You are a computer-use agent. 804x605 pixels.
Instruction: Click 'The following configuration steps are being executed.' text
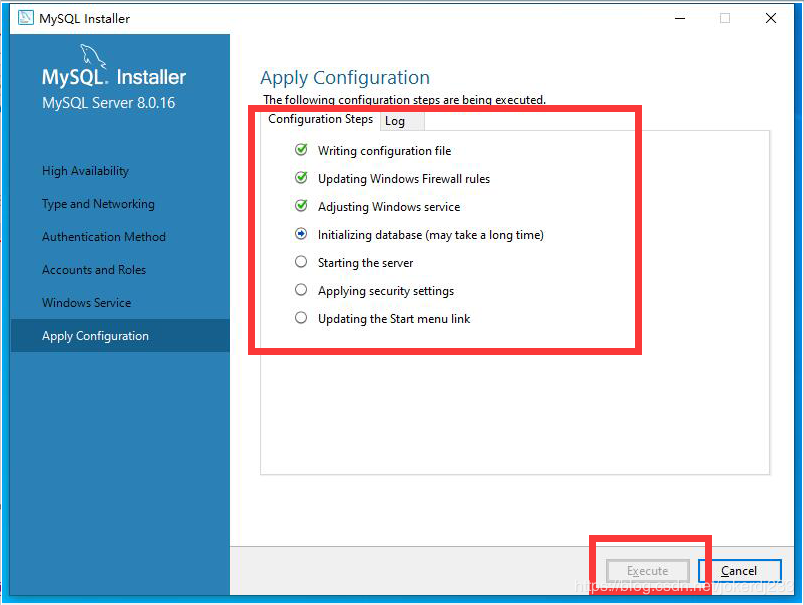coord(405,99)
